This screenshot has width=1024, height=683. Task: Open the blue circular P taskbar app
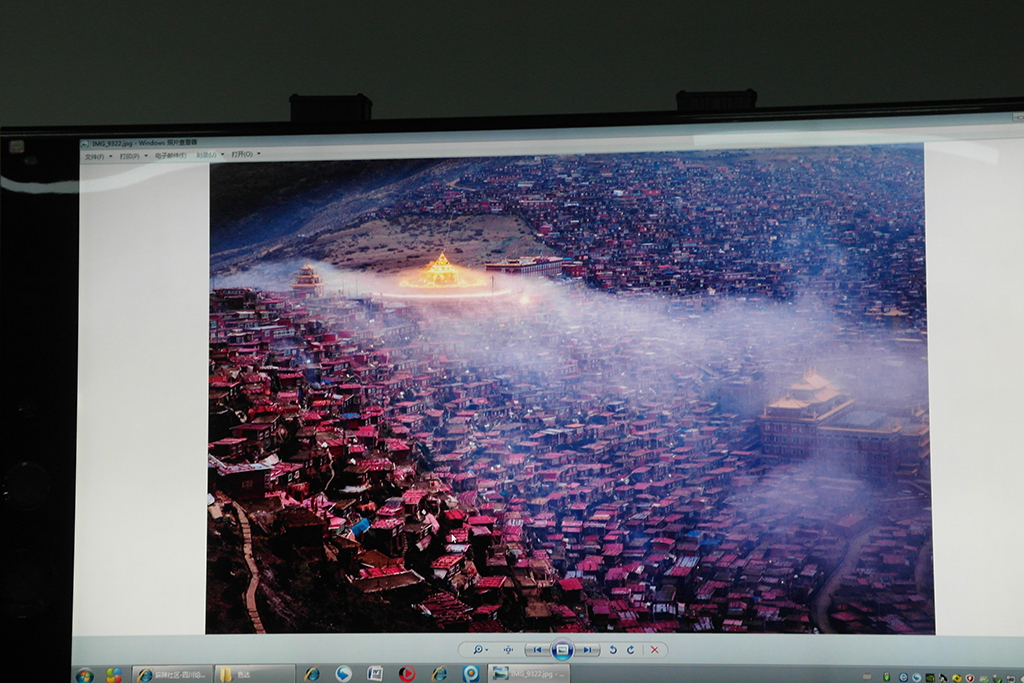[x=470, y=673]
